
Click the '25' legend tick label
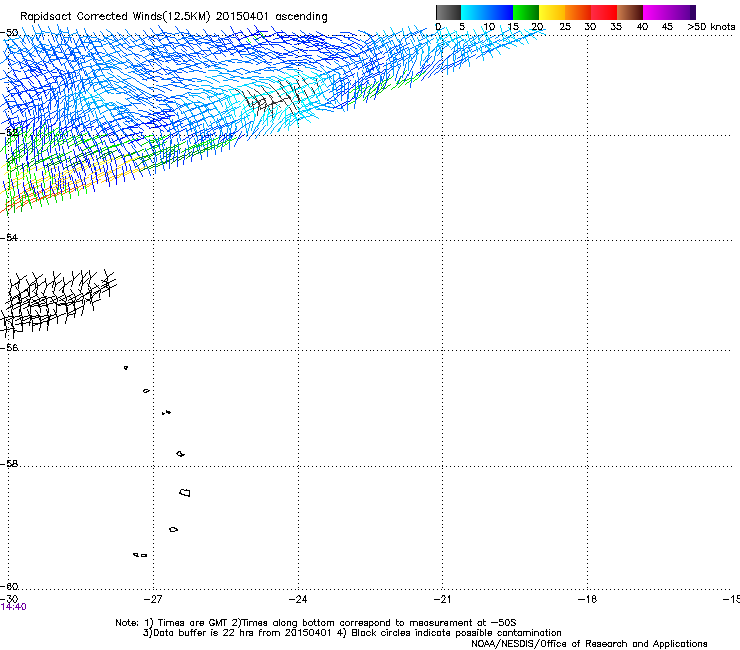[565, 27]
